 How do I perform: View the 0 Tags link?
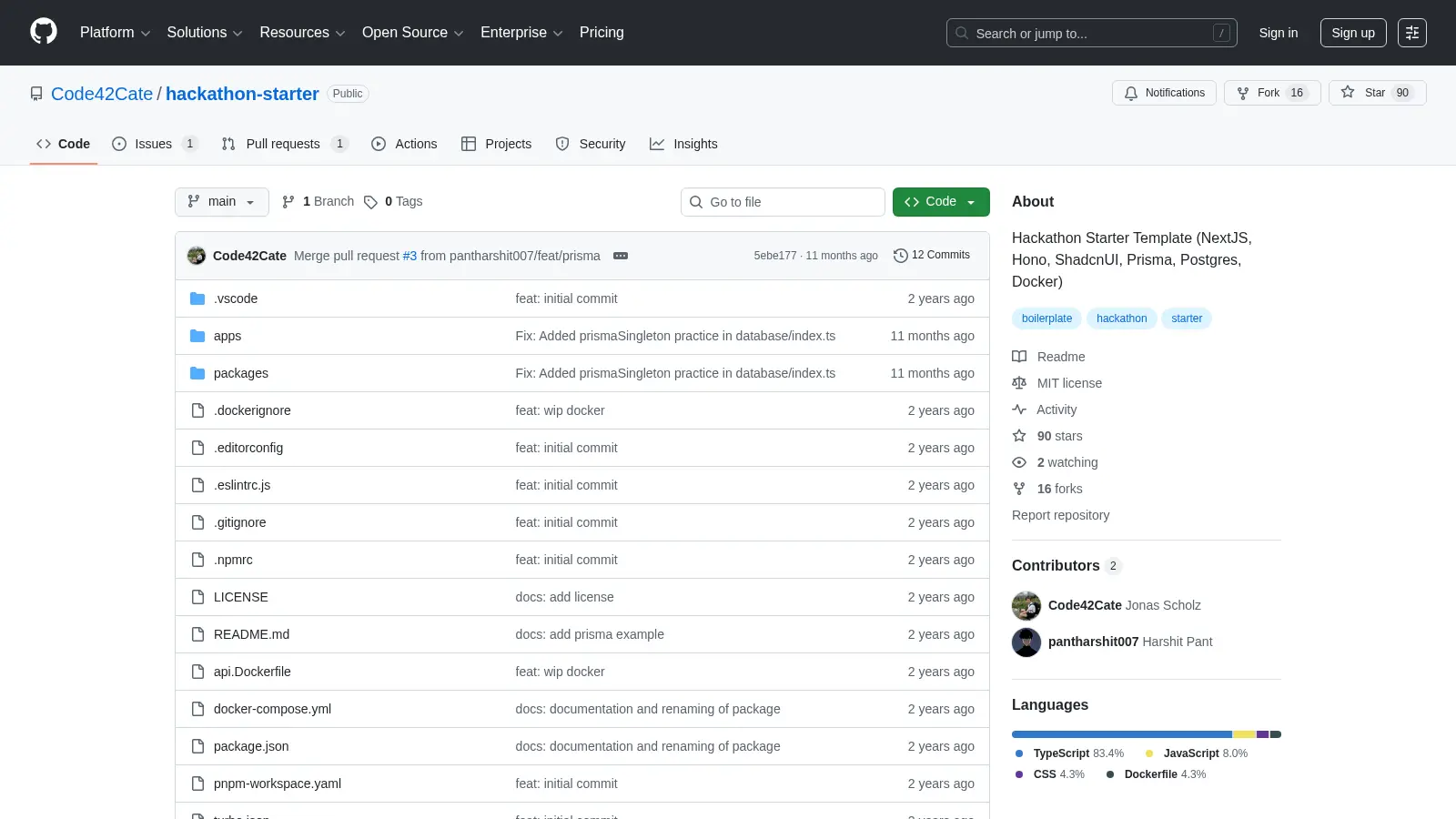393,202
